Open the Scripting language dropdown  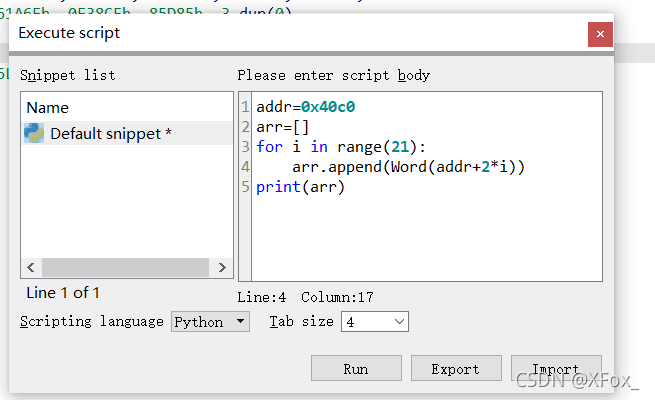[210, 322]
